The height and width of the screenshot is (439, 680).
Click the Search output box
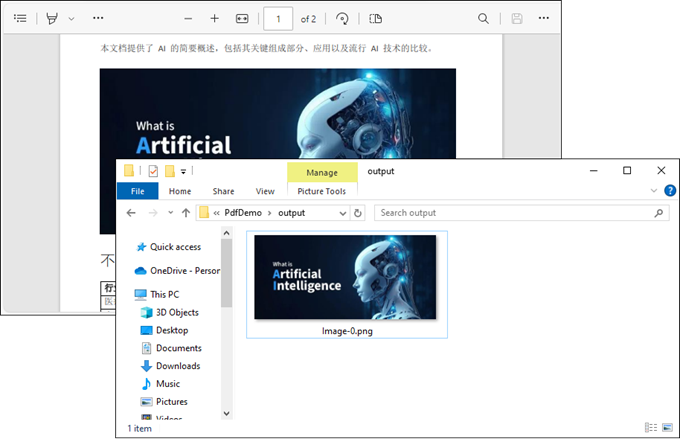click(515, 213)
